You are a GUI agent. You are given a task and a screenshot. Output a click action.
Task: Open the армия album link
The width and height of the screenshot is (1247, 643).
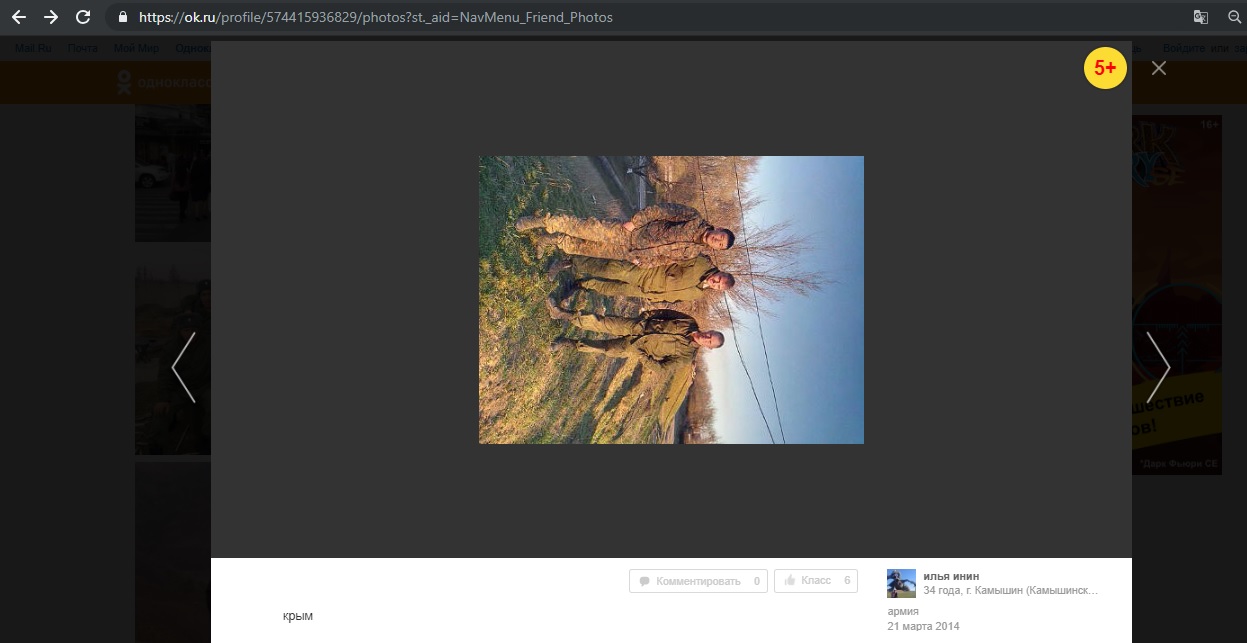pyautogui.click(x=903, y=611)
